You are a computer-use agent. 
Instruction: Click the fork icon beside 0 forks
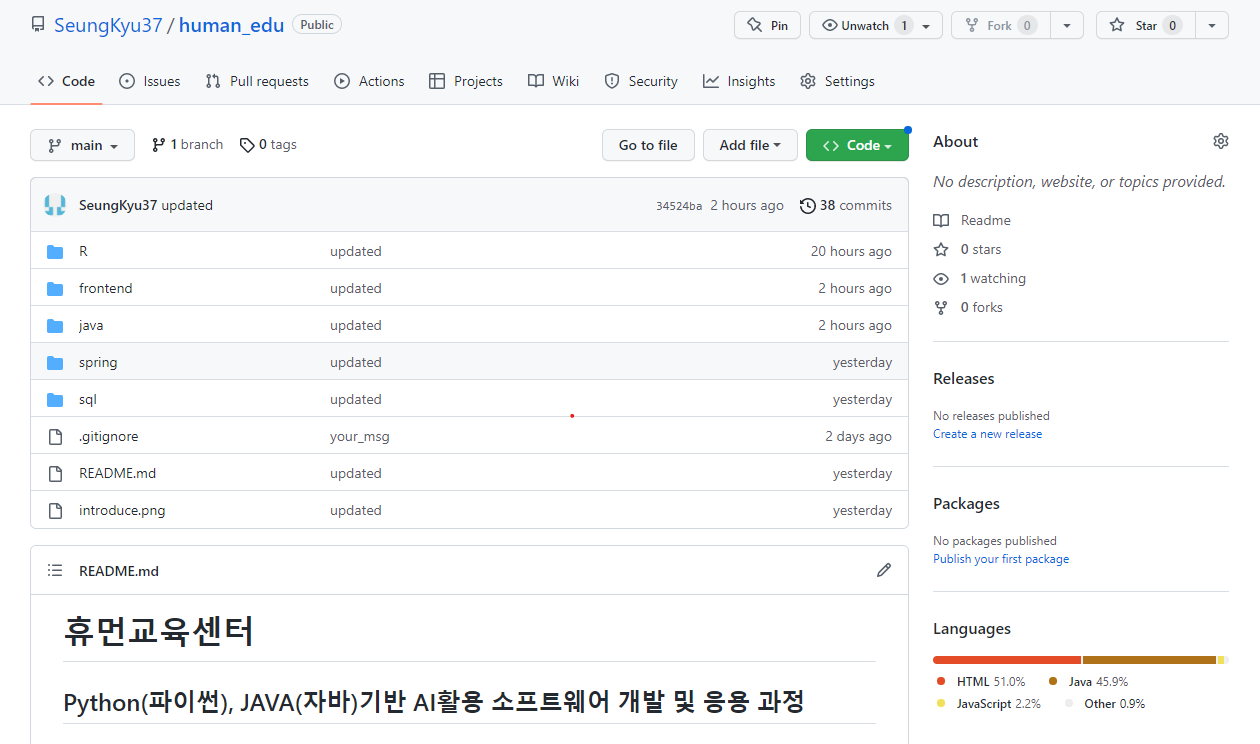click(x=940, y=307)
